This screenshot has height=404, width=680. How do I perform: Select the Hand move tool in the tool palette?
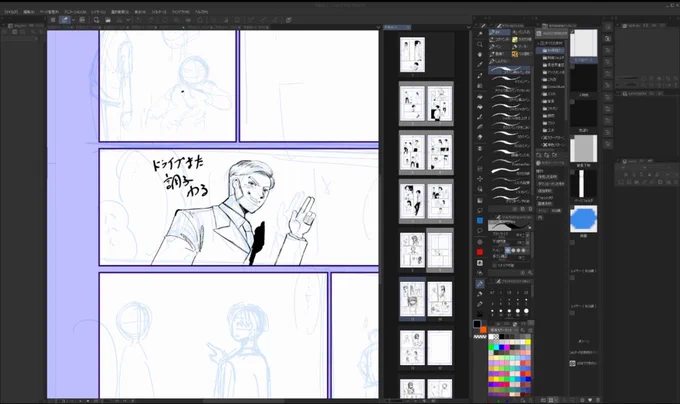click(480, 55)
